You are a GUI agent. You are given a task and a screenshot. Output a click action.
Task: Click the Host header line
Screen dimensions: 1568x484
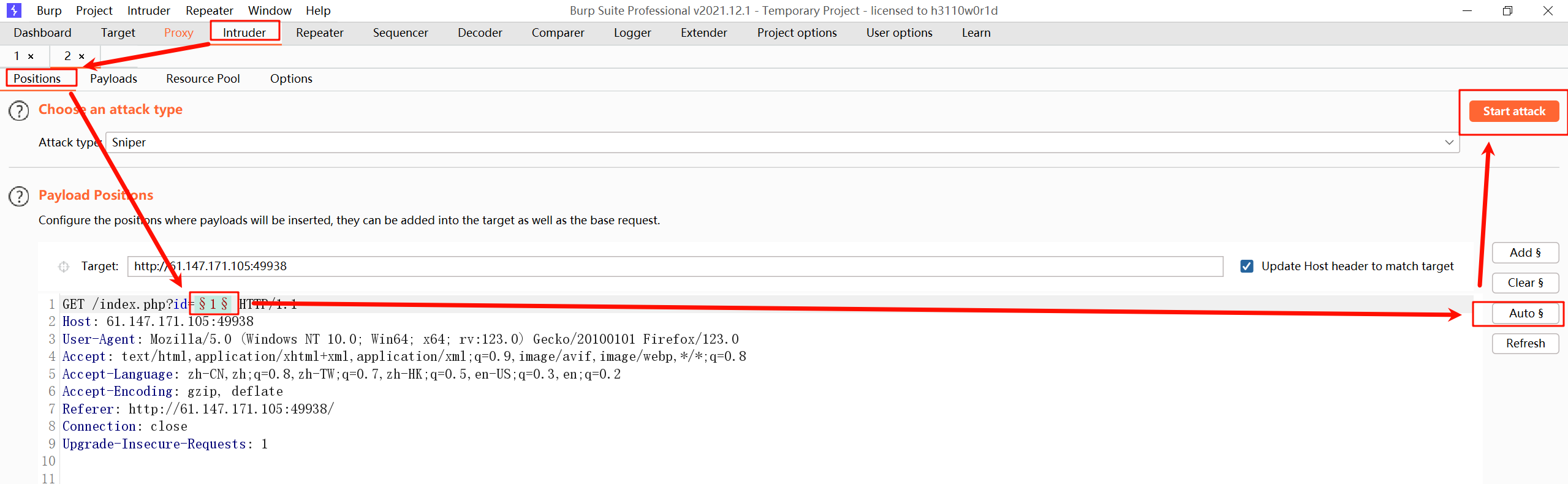click(x=158, y=322)
